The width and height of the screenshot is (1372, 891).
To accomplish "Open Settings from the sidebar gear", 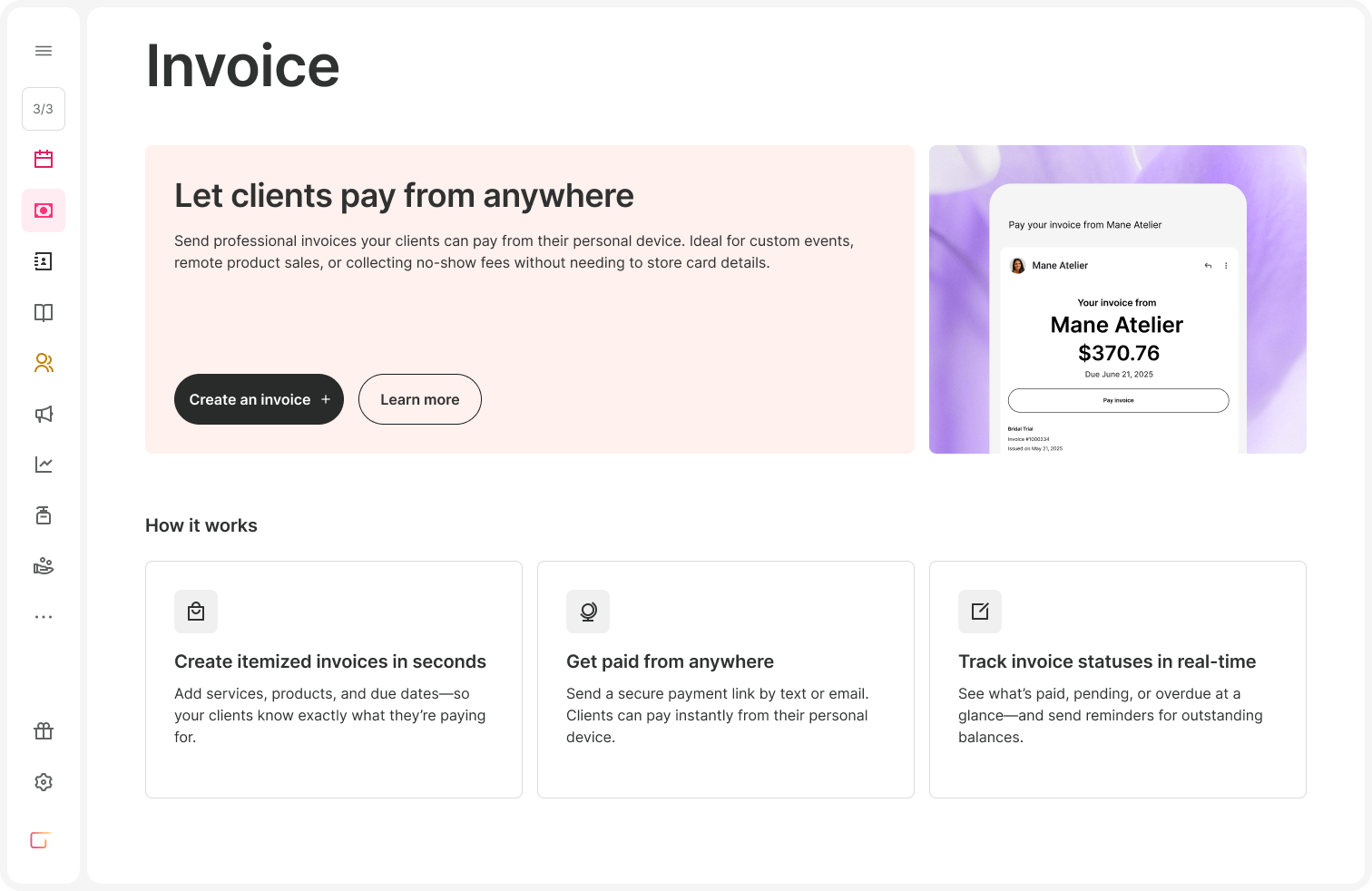I will 44,782.
